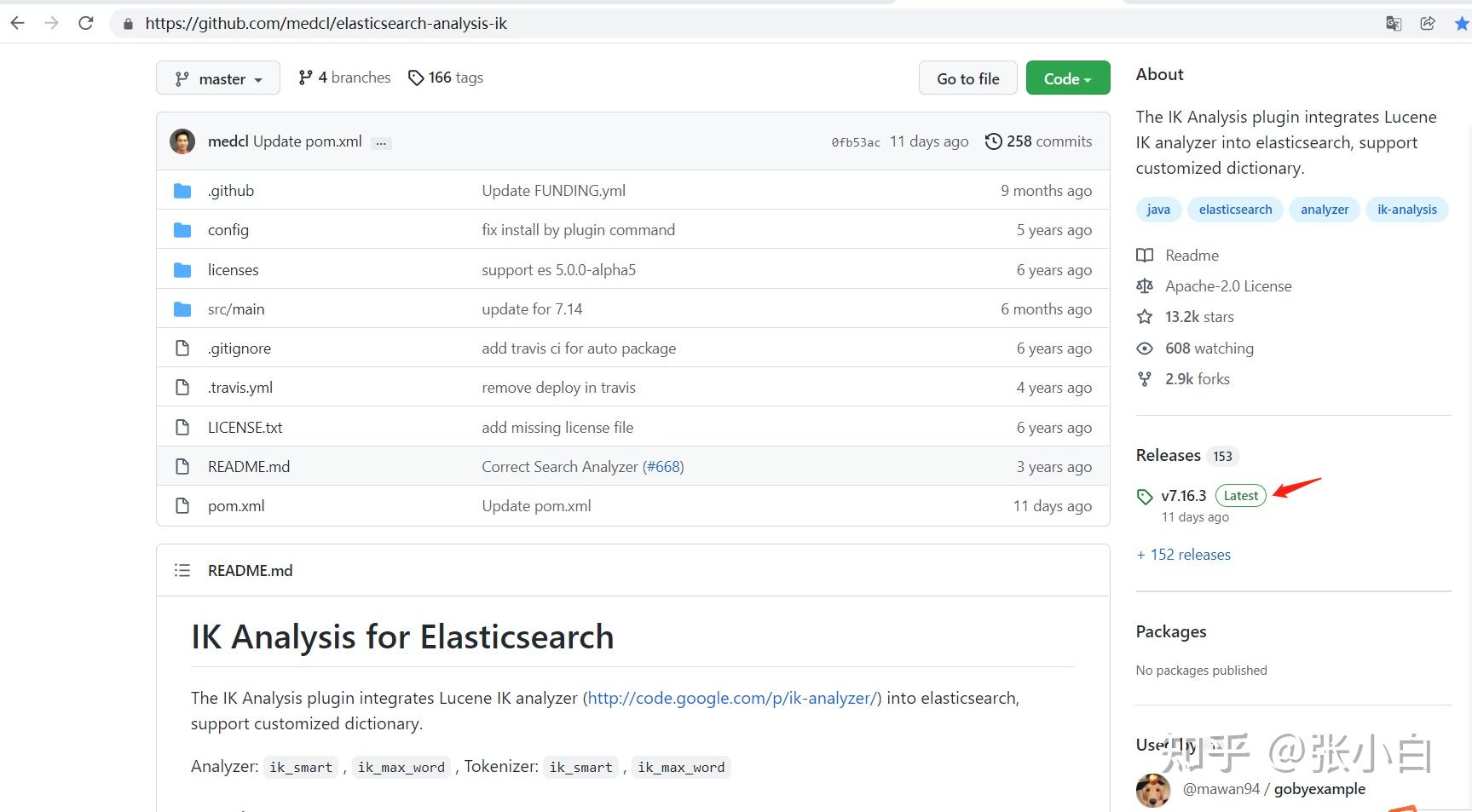
Task: Click the scales icon beside Apache-2.0 License
Action: pyautogui.click(x=1145, y=285)
